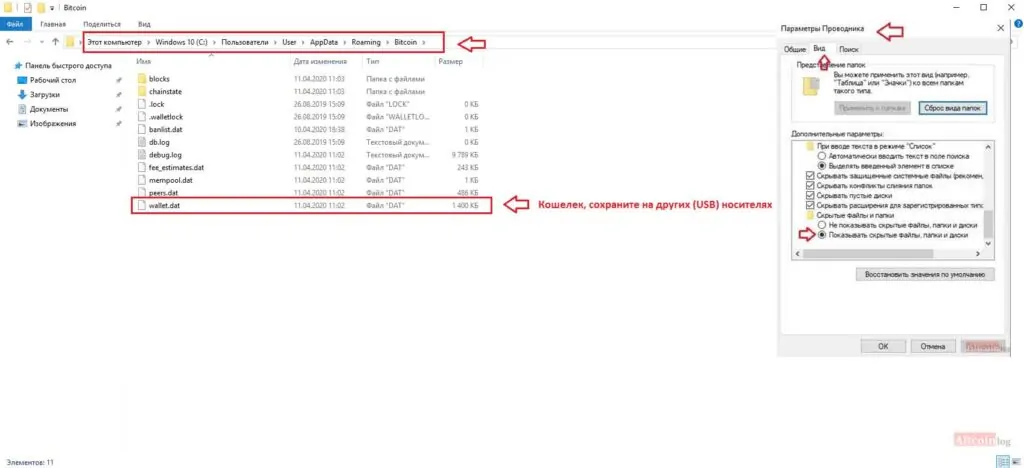Expand the chevron after Bitcoin in address bar
Viewport: 1024px width, 468px height.
[424, 42]
